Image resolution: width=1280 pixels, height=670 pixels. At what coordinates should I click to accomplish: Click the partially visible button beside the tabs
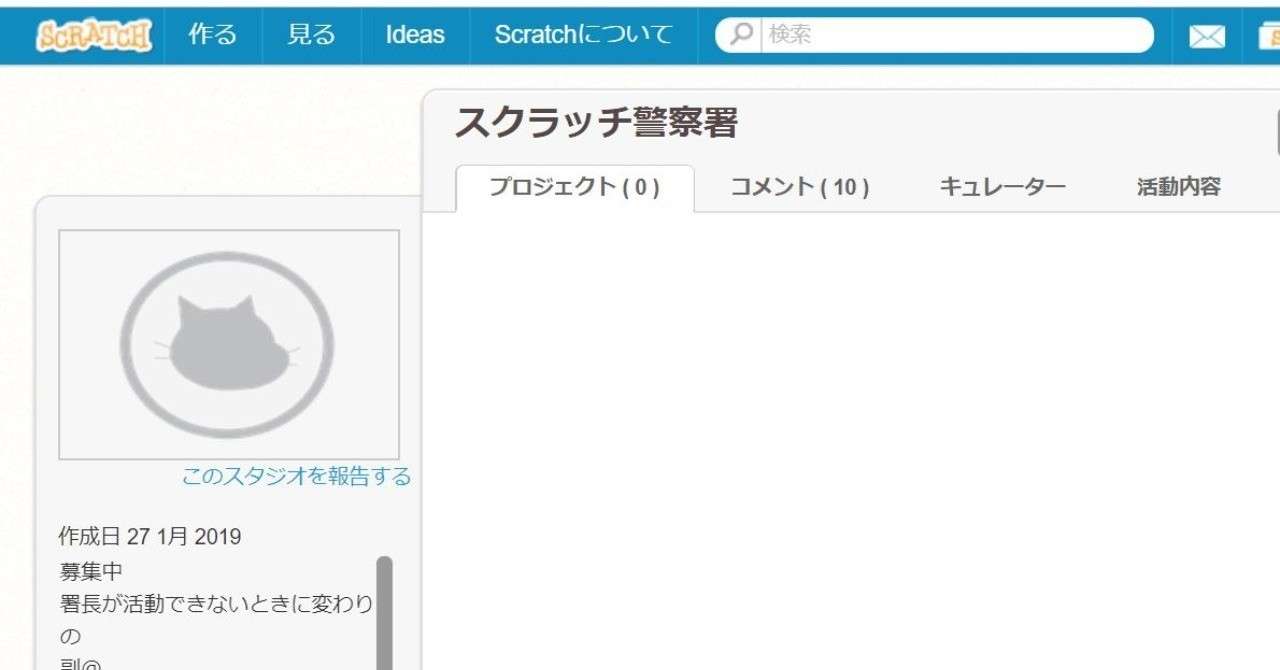1274,130
